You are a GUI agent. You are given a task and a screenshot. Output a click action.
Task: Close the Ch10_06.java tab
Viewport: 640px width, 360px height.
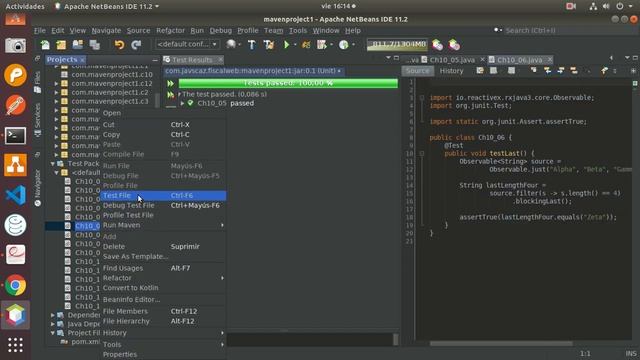coord(550,60)
